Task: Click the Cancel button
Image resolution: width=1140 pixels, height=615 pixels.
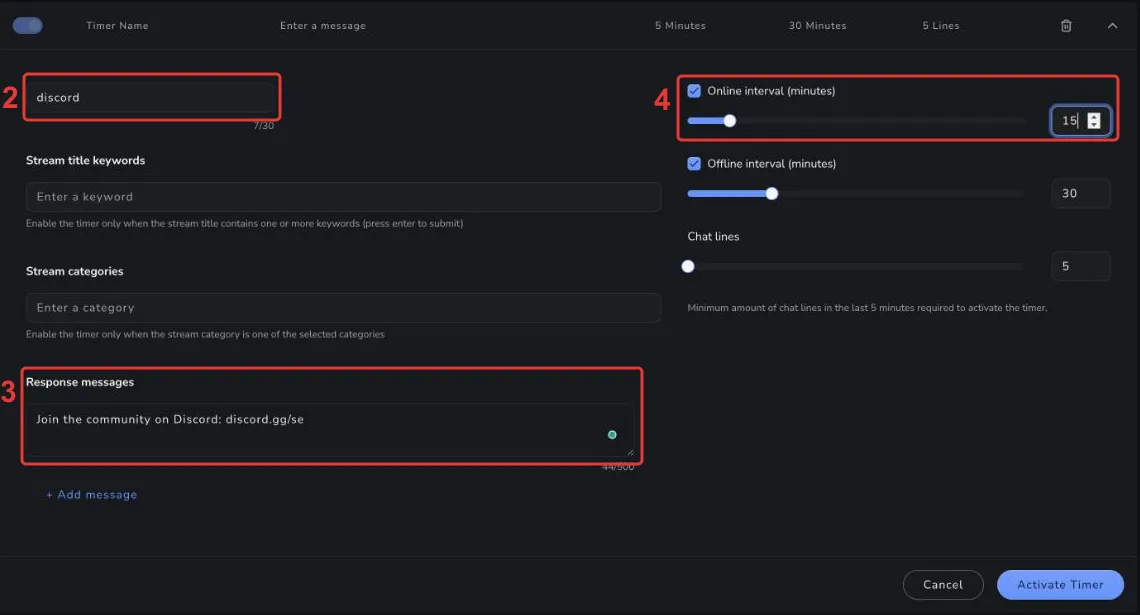Action: pos(943,584)
